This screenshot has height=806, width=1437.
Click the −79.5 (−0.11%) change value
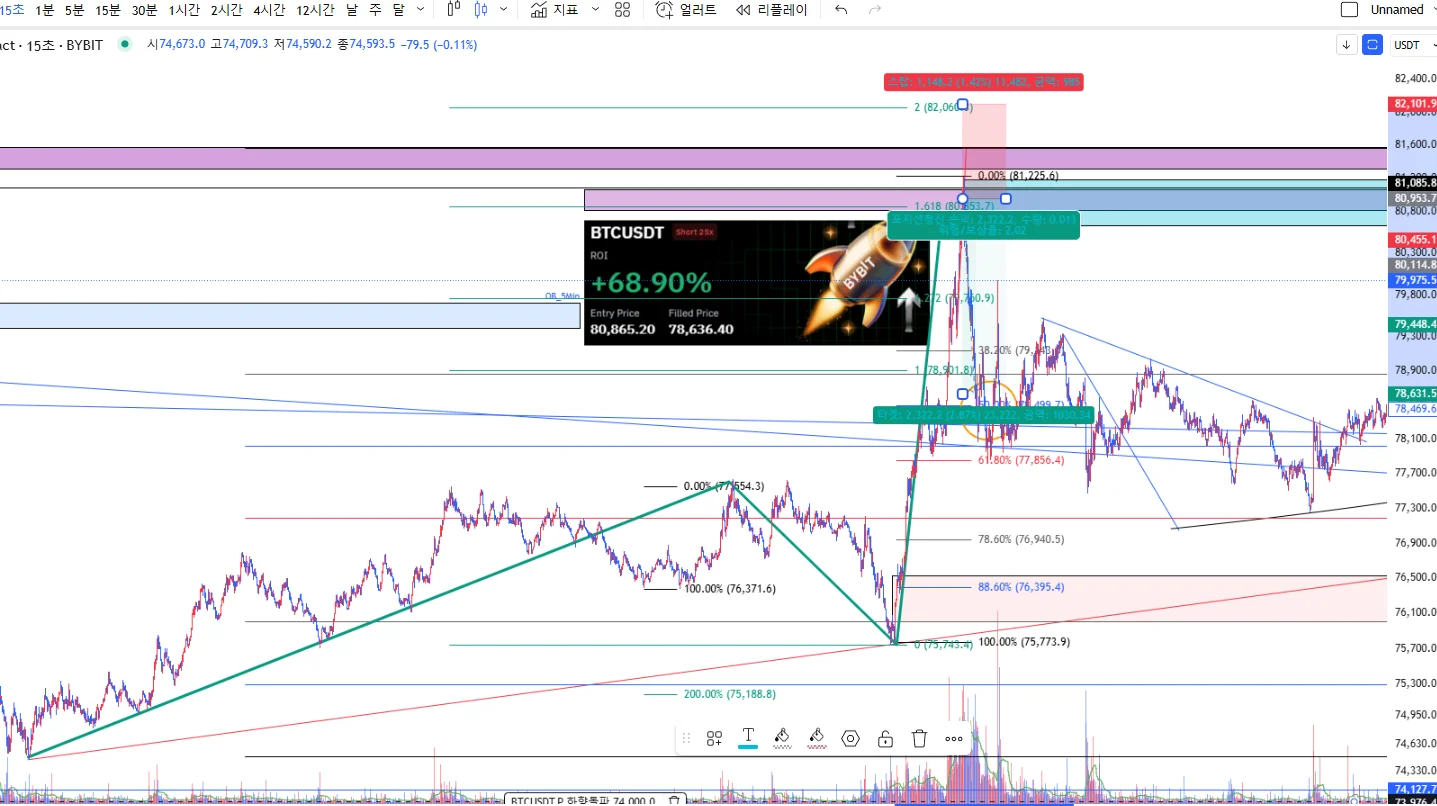[439, 45]
